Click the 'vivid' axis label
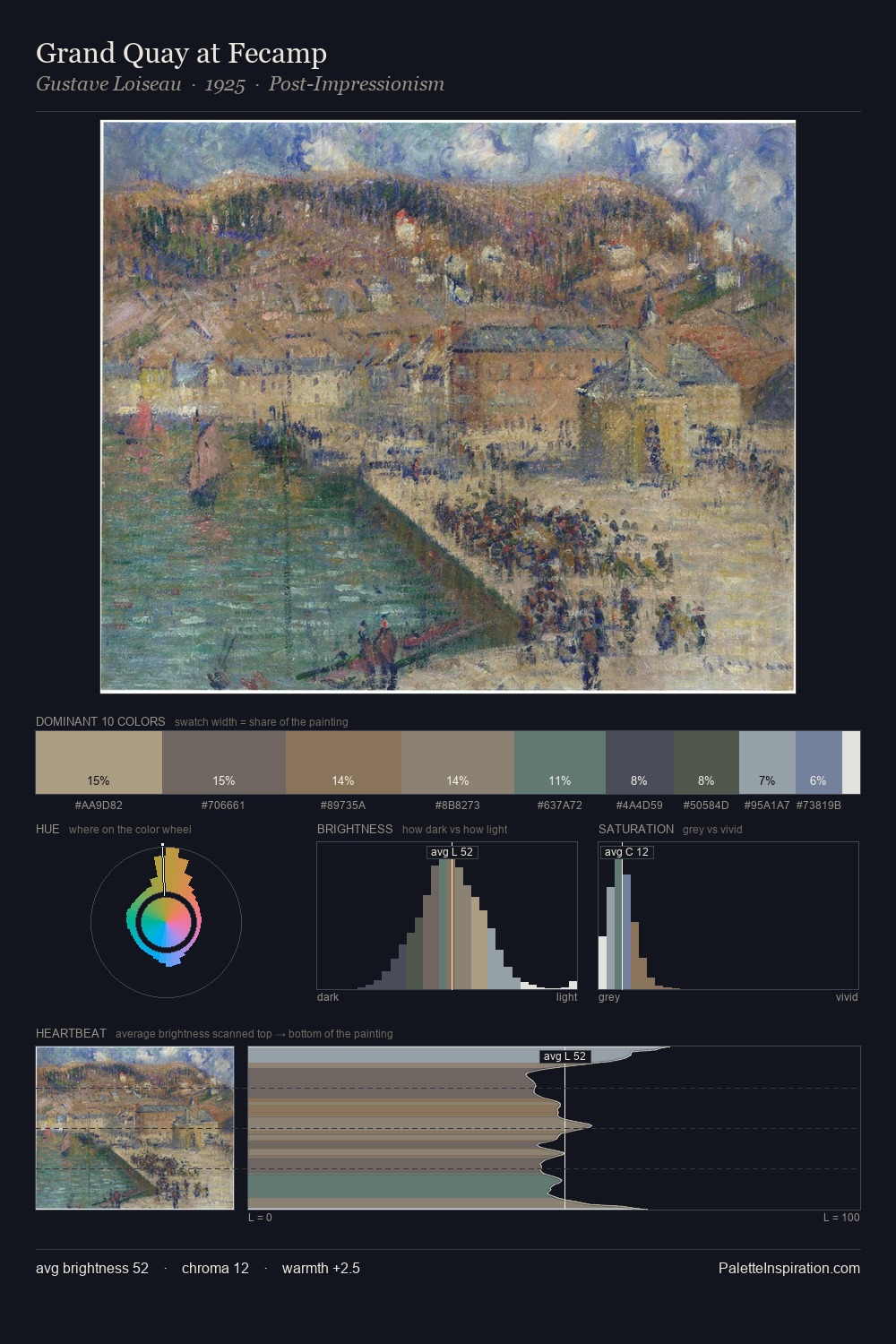This screenshot has width=896, height=1344. click(847, 997)
